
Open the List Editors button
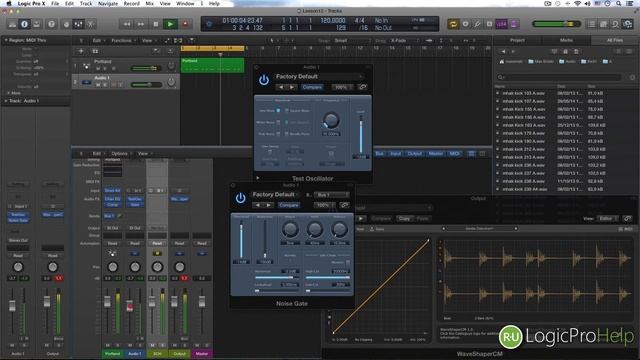tap(591, 24)
